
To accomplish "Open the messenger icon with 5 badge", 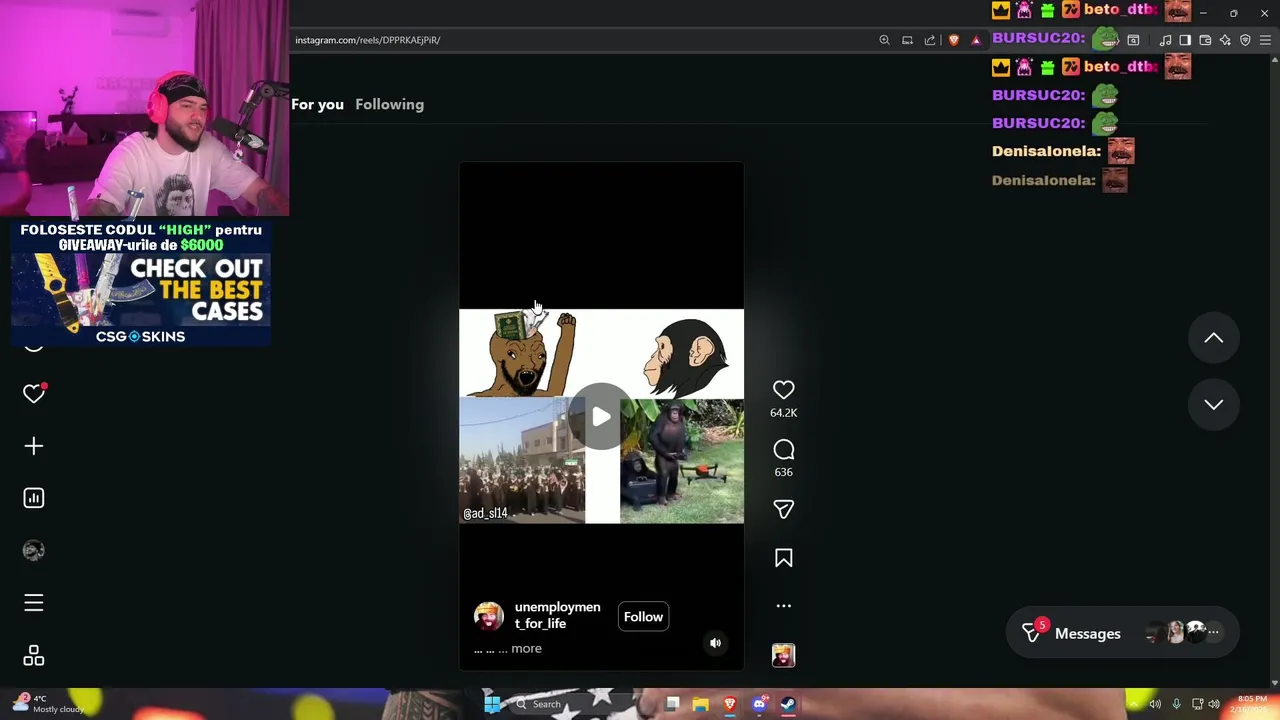I will point(1032,632).
